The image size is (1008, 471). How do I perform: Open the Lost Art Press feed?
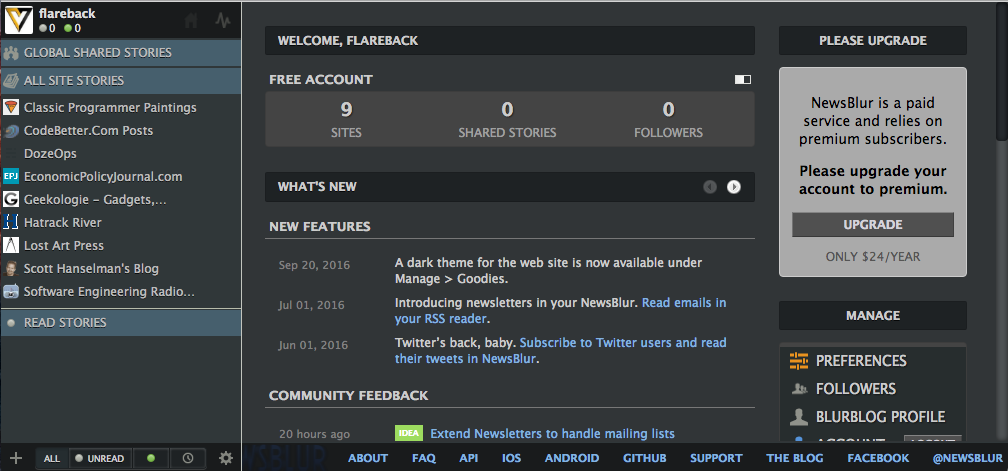[64, 245]
